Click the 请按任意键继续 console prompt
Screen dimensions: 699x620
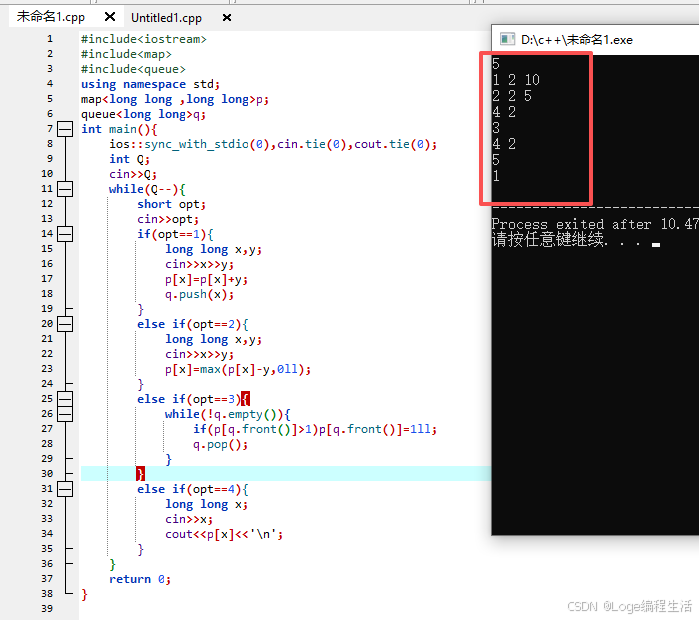(x=549, y=240)
